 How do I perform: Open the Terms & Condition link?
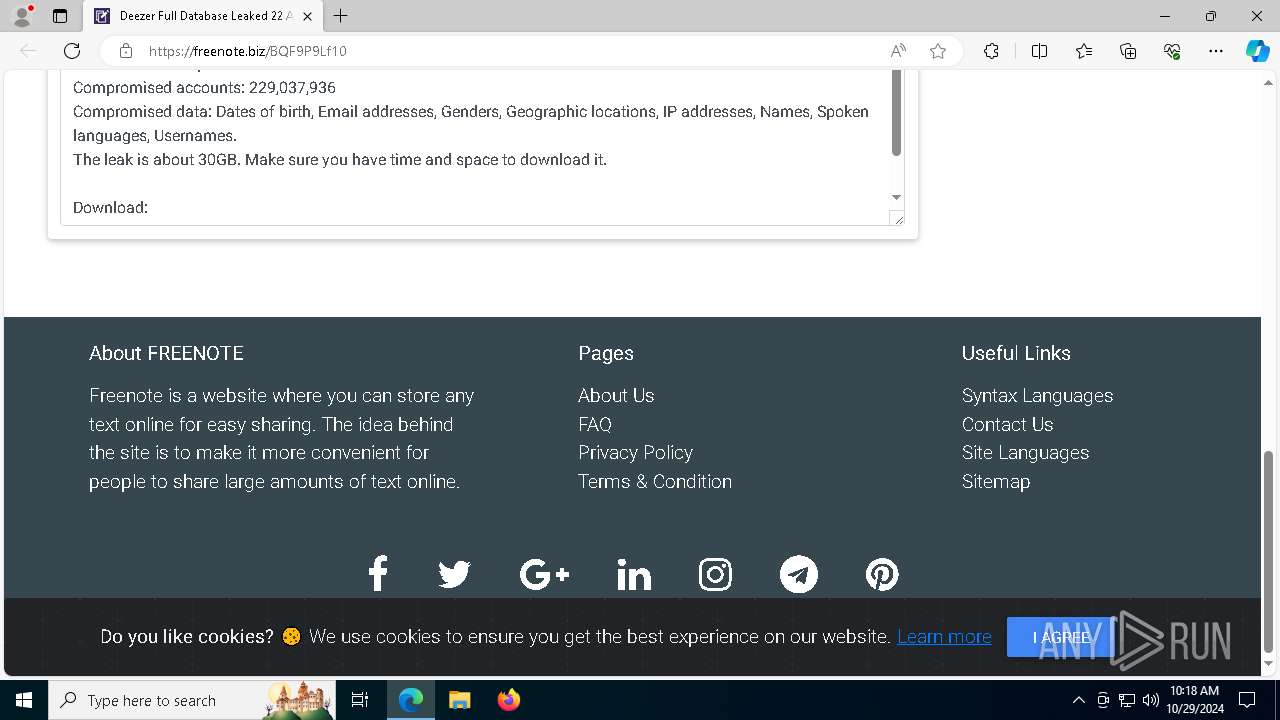655,481
